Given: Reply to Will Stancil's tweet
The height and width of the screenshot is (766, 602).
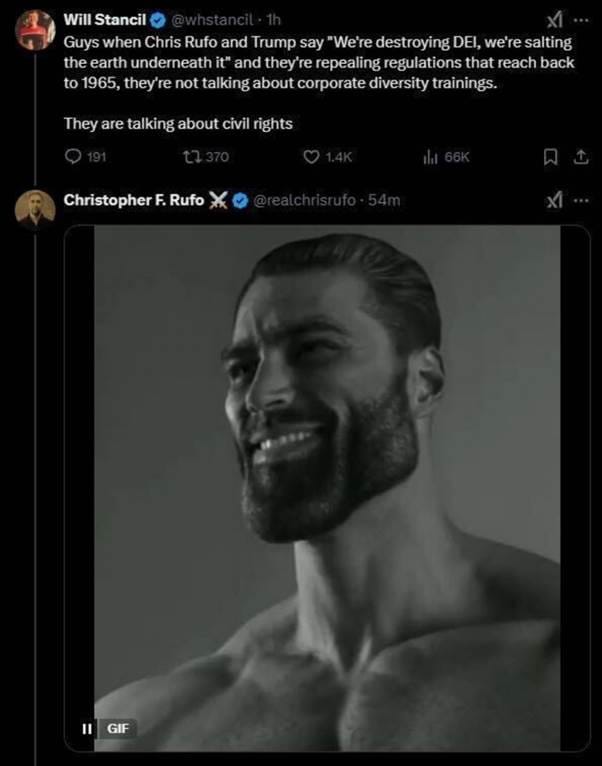Looking at the screenshot, I should tap(73, 156).
